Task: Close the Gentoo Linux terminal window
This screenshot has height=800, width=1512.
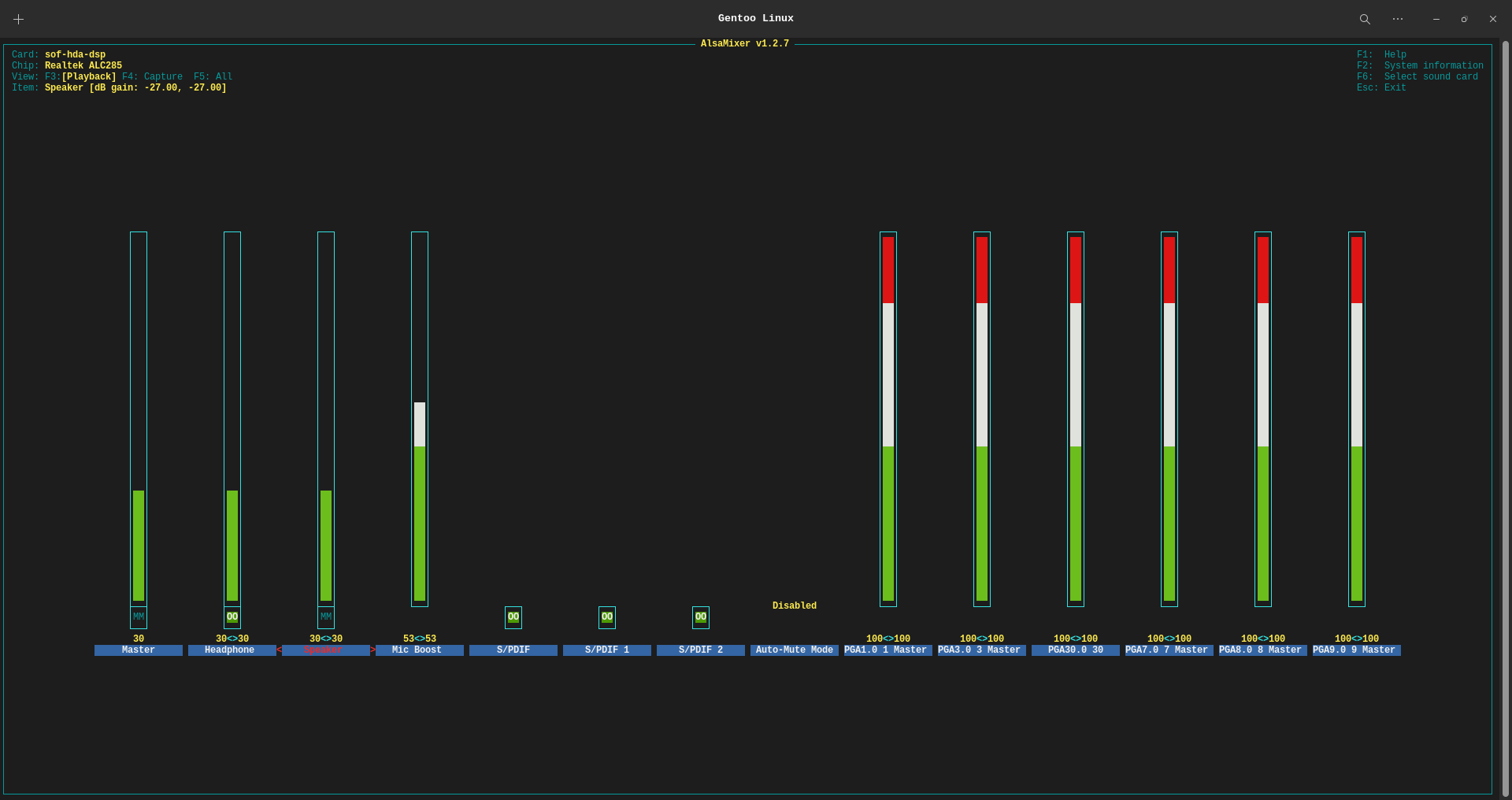Action: point(1493,19)
